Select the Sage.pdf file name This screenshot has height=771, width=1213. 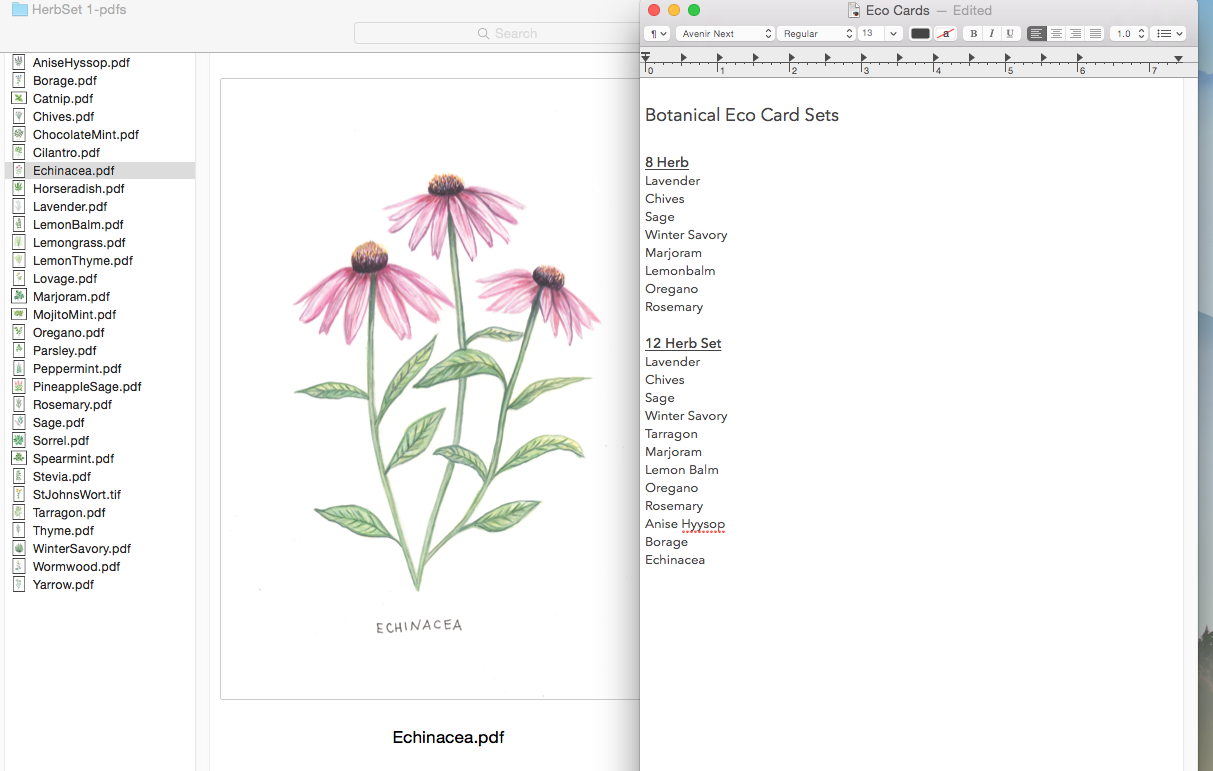[x=58, y=422]
